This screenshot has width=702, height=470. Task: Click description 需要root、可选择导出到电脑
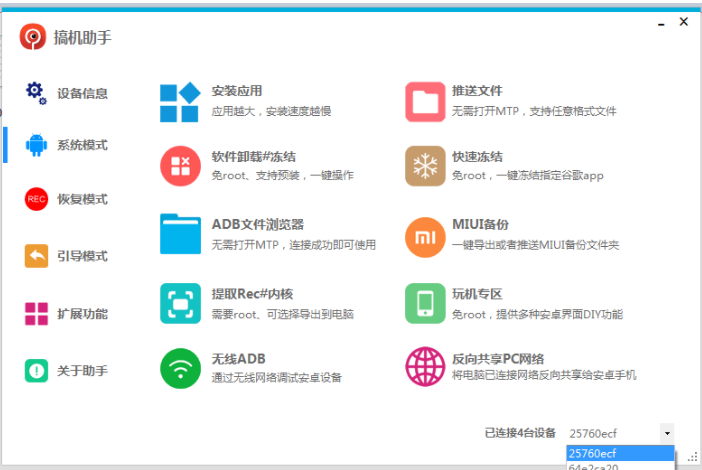(283, 314)
